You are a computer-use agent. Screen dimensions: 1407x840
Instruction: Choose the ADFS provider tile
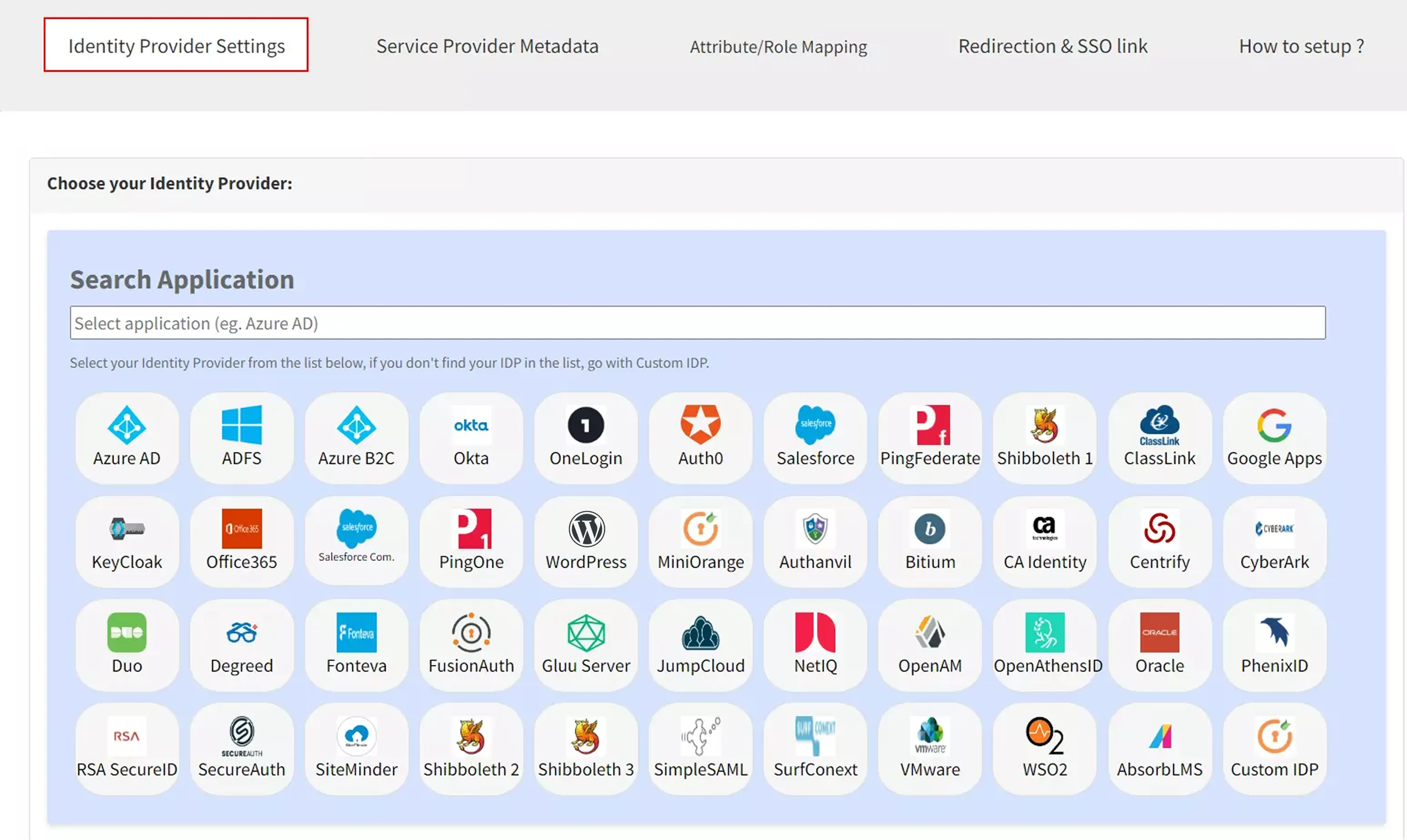coord(242,438)
